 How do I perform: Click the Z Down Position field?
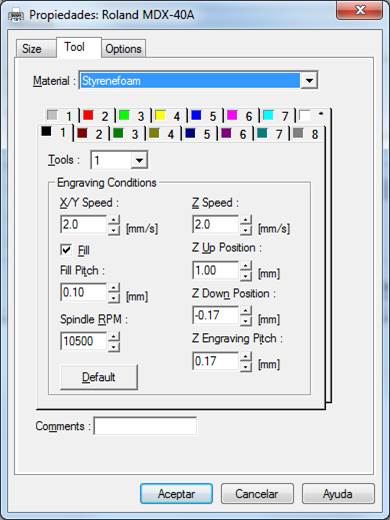[215, 315]
